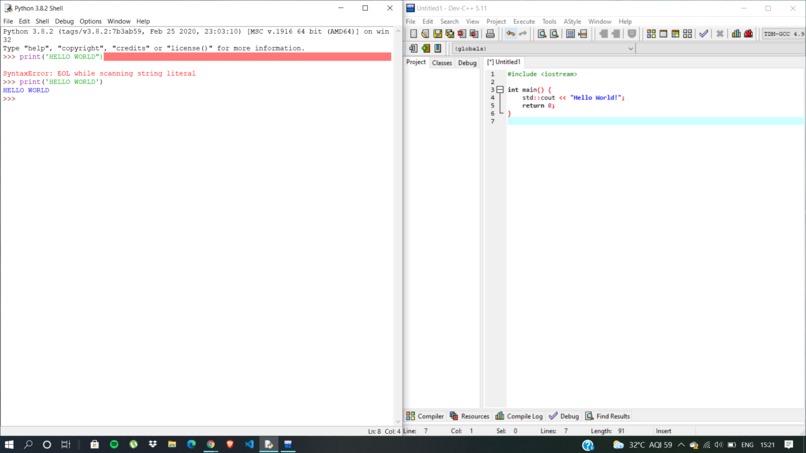806x453 pixels.
Task: Open the File menu in Python Shell
Action: tap(8, 21)
